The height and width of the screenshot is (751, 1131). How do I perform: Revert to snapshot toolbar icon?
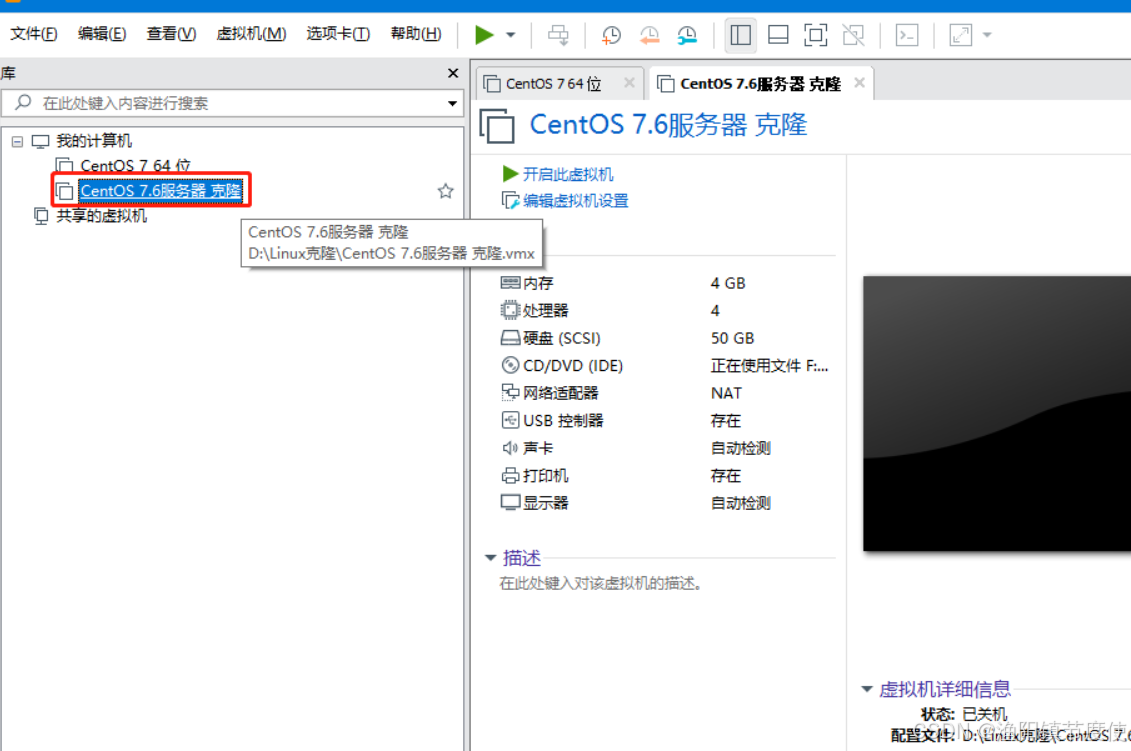(649, 35)
